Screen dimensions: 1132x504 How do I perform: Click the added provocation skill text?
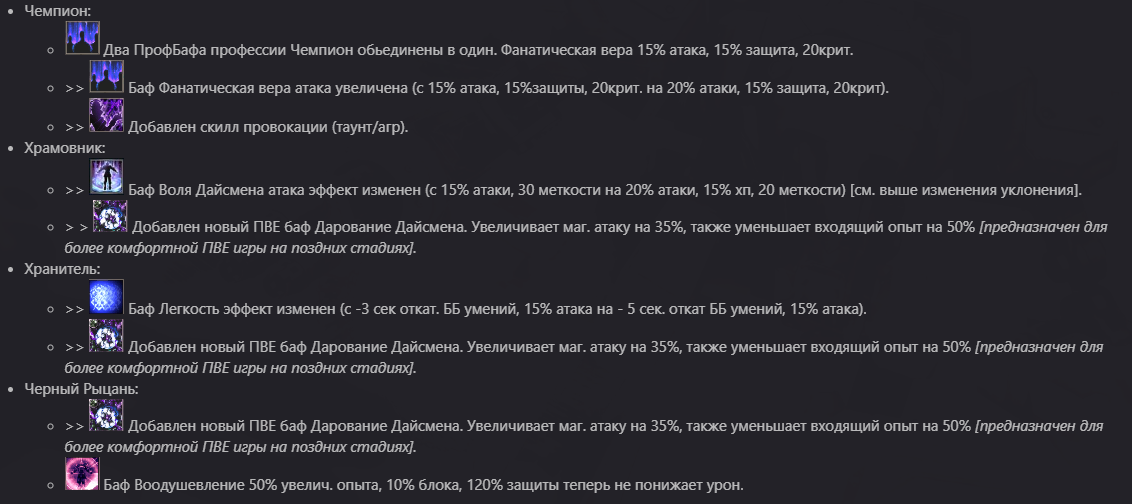(268, 127)
